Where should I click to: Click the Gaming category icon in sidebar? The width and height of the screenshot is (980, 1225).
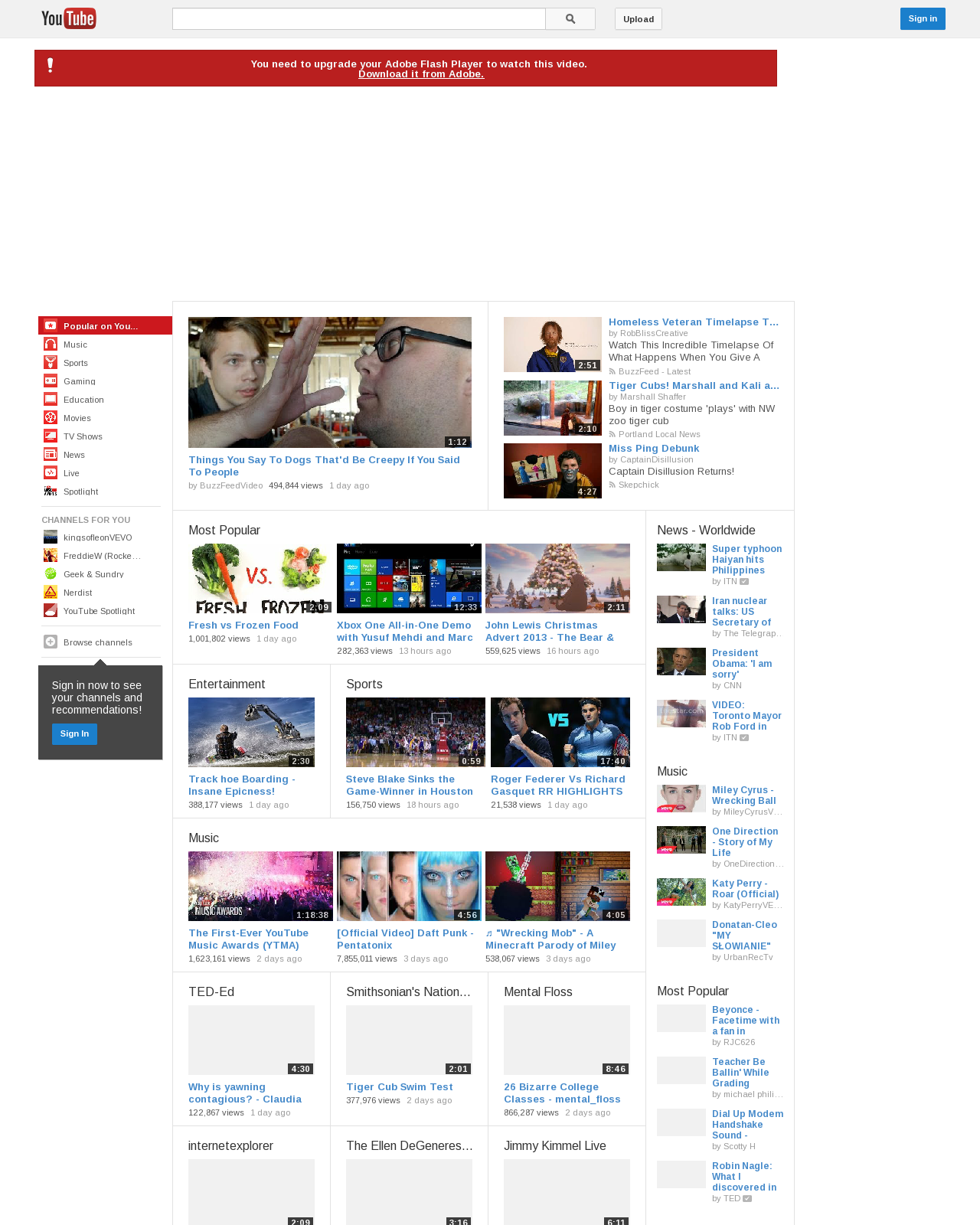coord(51,381)
